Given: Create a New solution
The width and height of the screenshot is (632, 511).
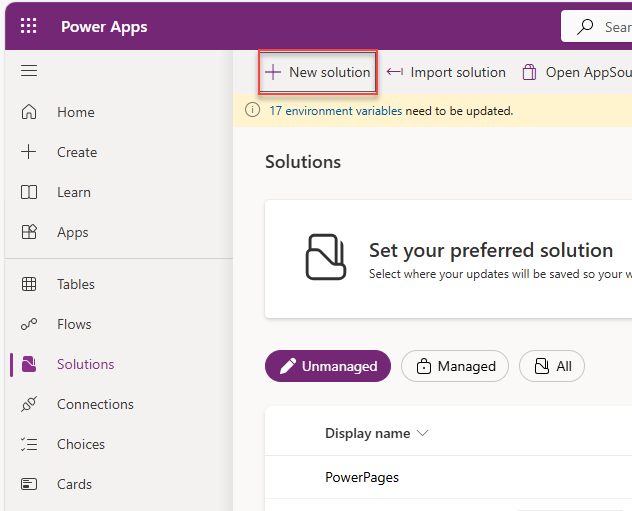Looking at the screenshot, I should tap(318, 72).
